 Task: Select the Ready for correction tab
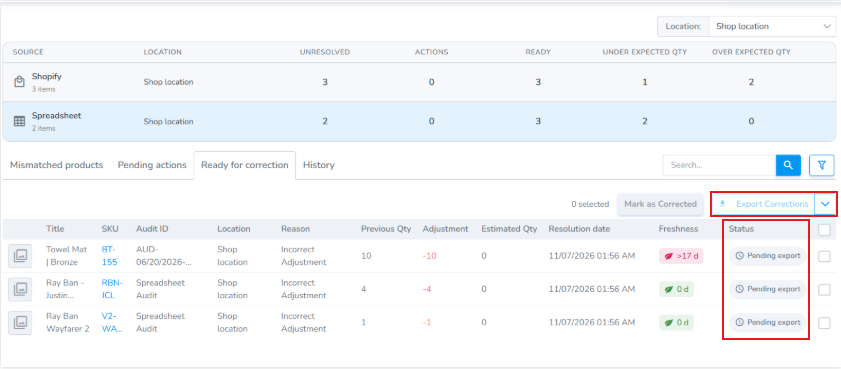[245, 165]
